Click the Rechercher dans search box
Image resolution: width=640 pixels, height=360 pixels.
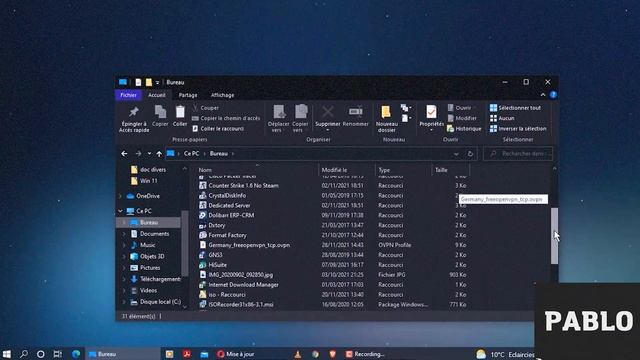518,153
